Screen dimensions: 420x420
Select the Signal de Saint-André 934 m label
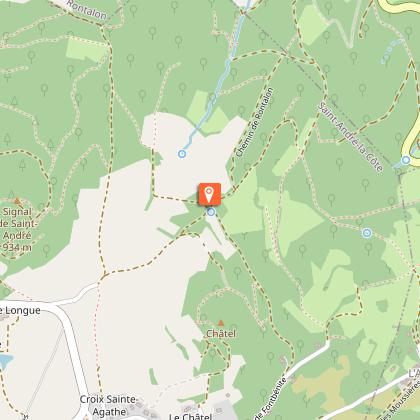[x=17, y=230]
